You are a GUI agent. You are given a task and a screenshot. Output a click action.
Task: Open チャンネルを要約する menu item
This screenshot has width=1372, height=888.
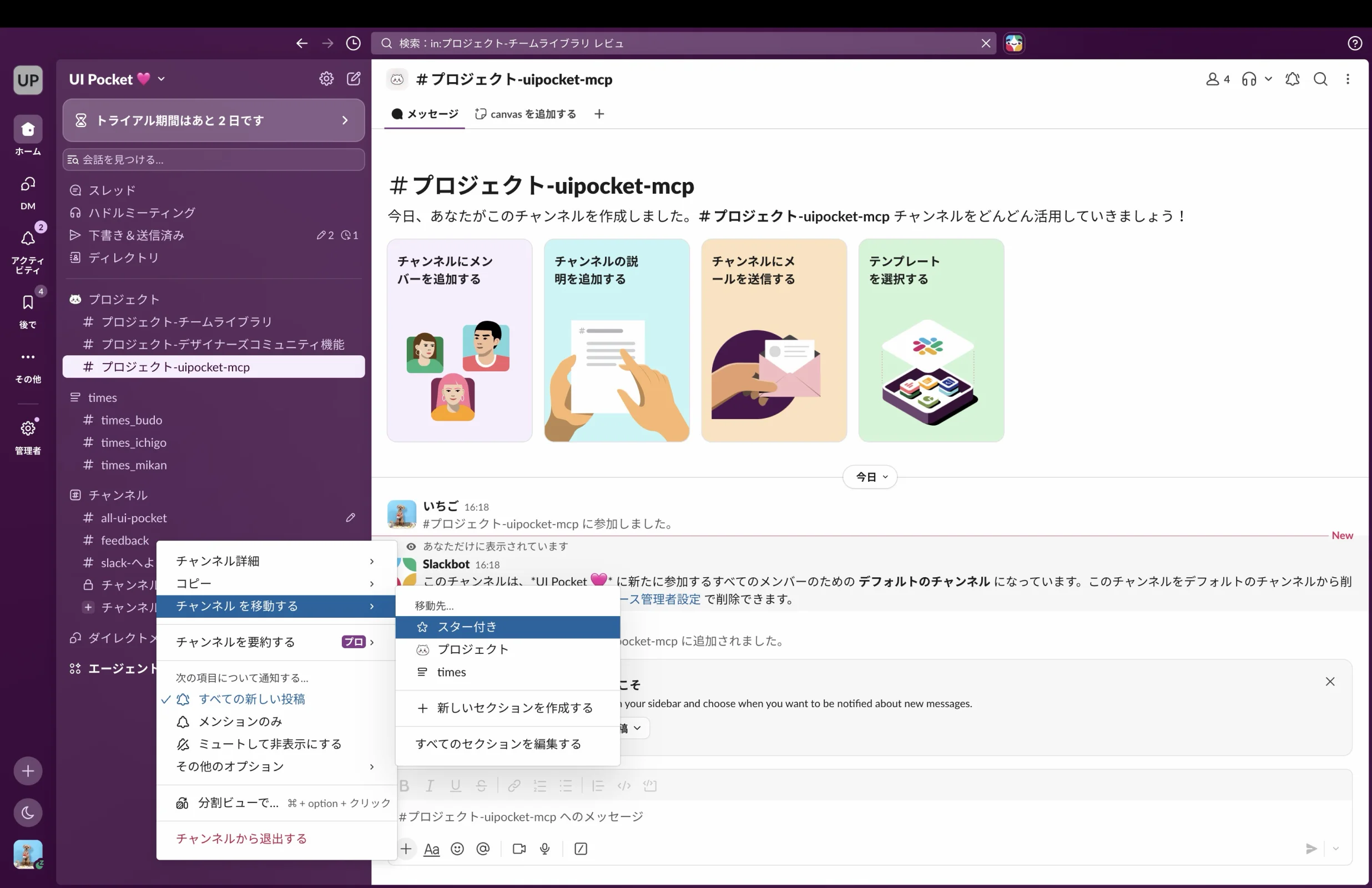277,642
